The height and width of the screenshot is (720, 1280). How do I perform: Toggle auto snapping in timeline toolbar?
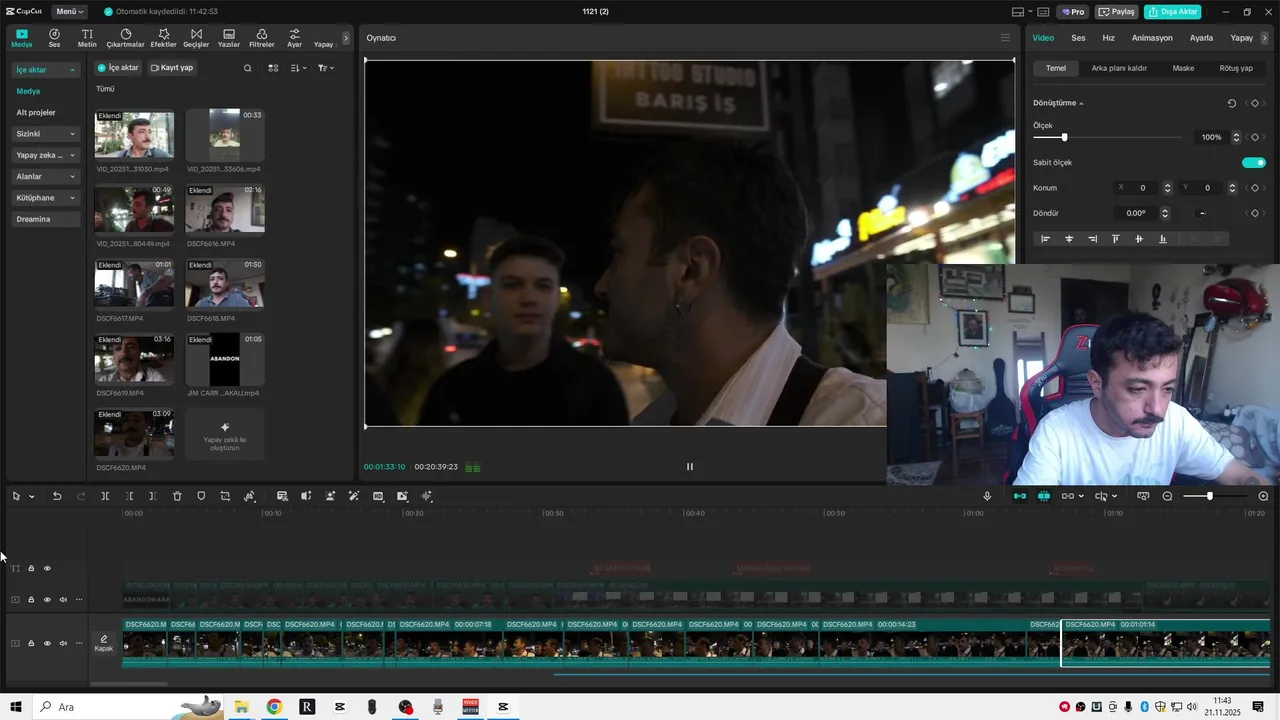tap(1044, 496)
